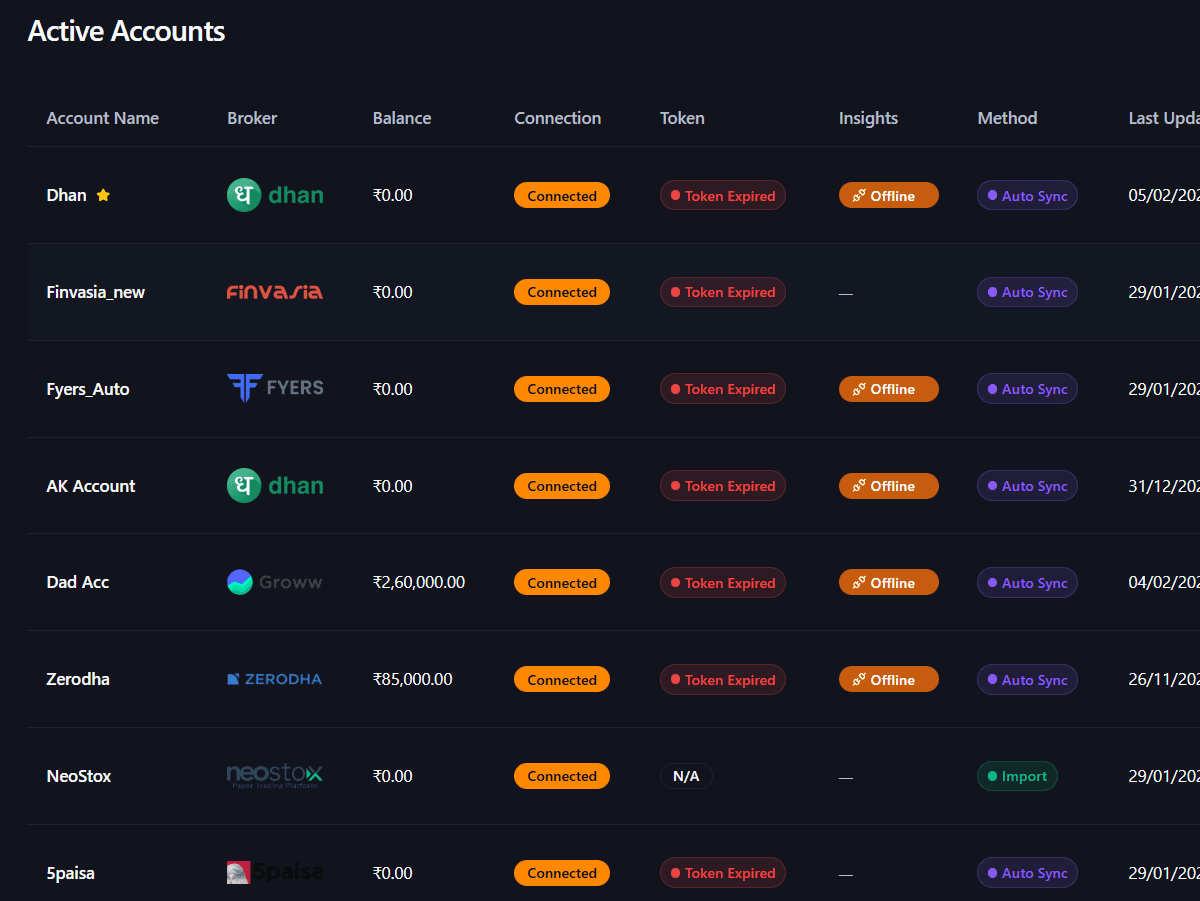
Task: Open the Import method badge for NeoStox
Action: 1017,775
